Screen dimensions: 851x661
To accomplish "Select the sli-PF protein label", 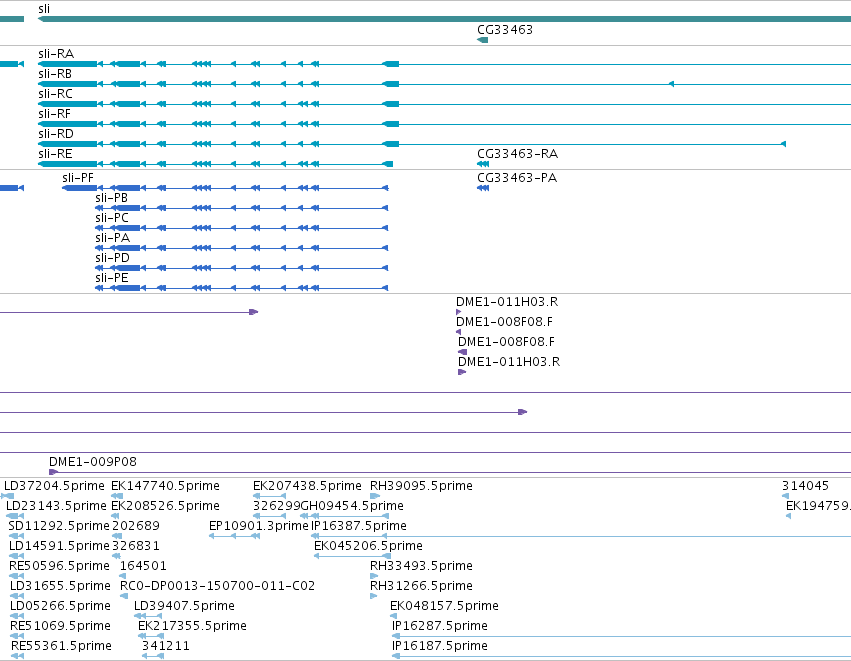I will click(78, 178).
